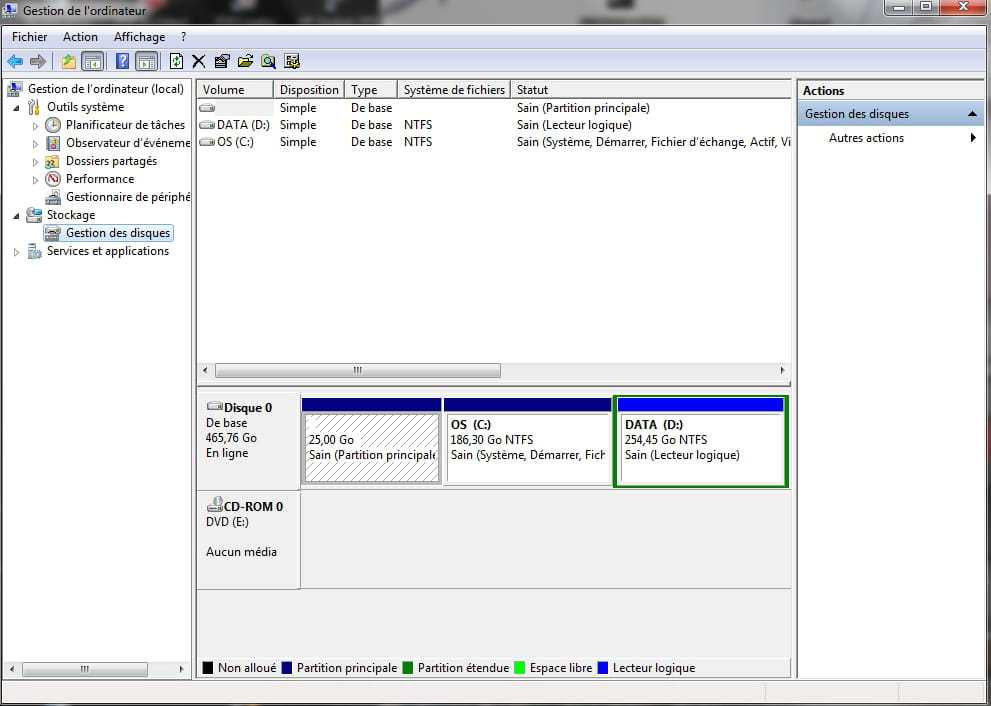Click the open folder toolbar icon
Viewport: 991px width, 706px height.
tap(245, 61)
